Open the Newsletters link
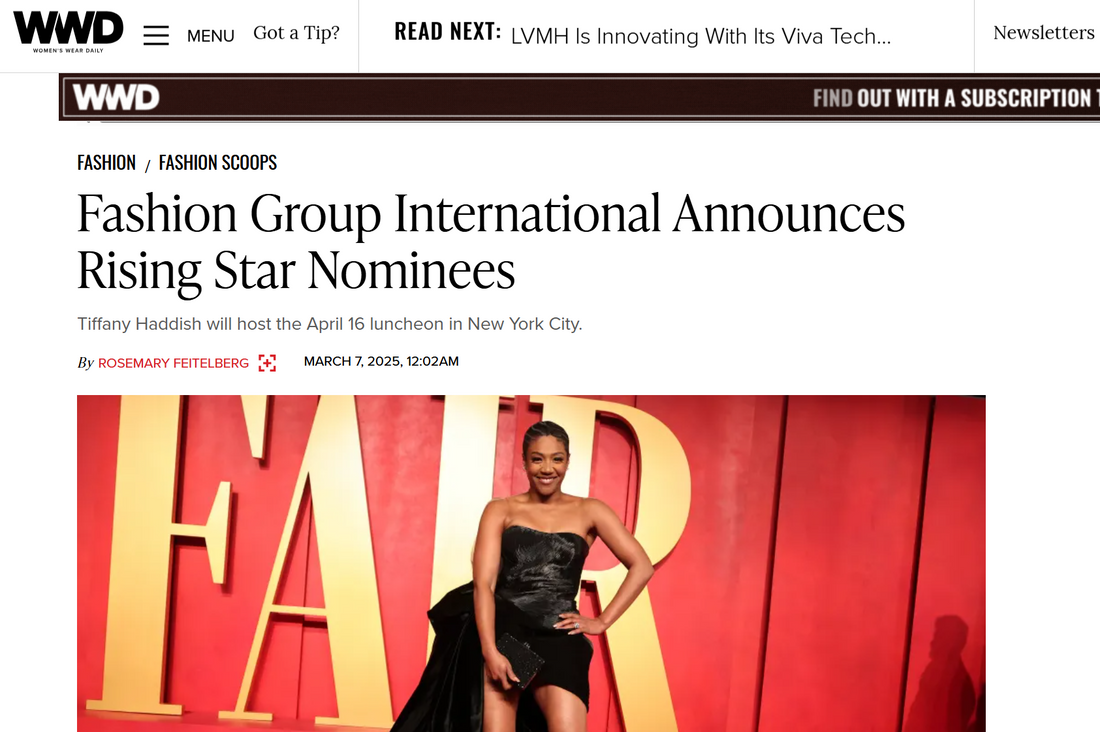This screenshot has height=732, width=1100. (1043, 33)
